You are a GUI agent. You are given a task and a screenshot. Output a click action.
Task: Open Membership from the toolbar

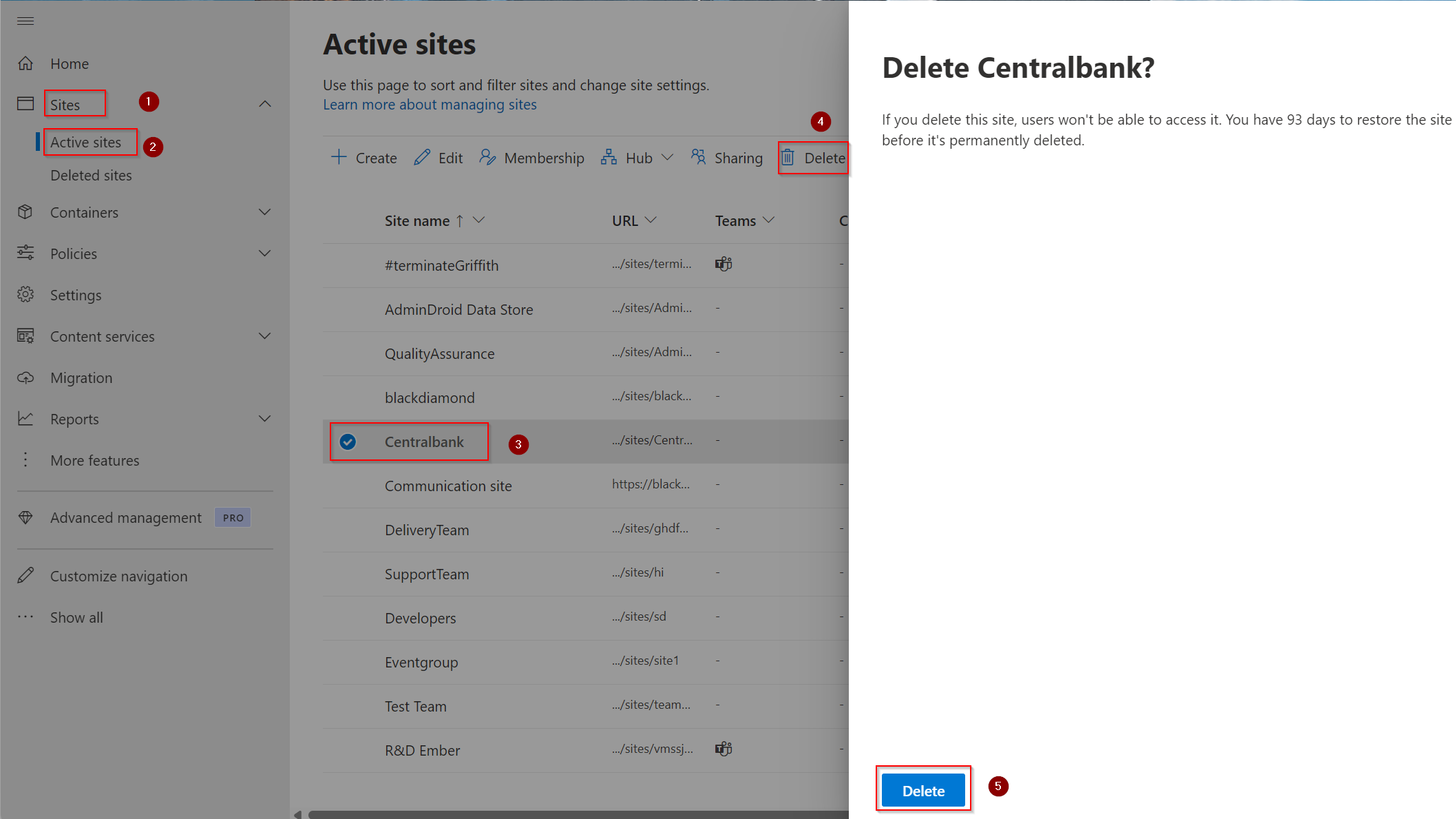(x=531, y=158)
